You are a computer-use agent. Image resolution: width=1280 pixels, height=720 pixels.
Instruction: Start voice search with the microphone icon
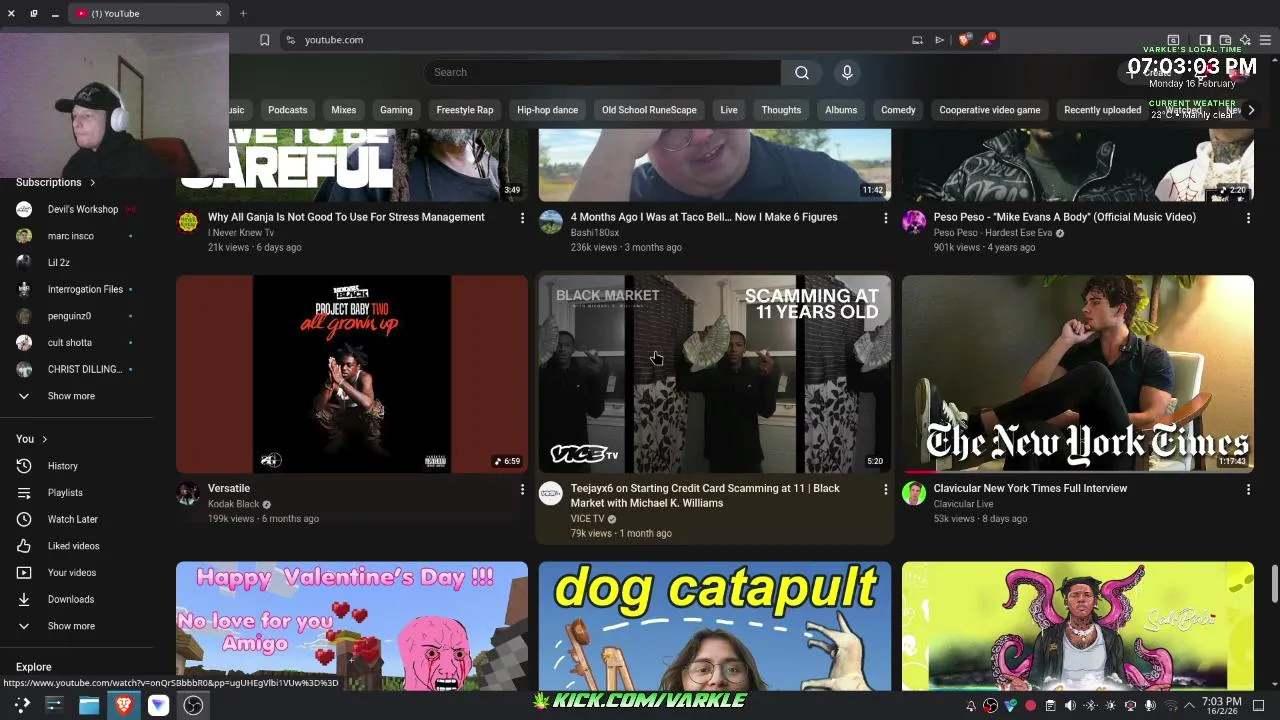tap(847, 72)
